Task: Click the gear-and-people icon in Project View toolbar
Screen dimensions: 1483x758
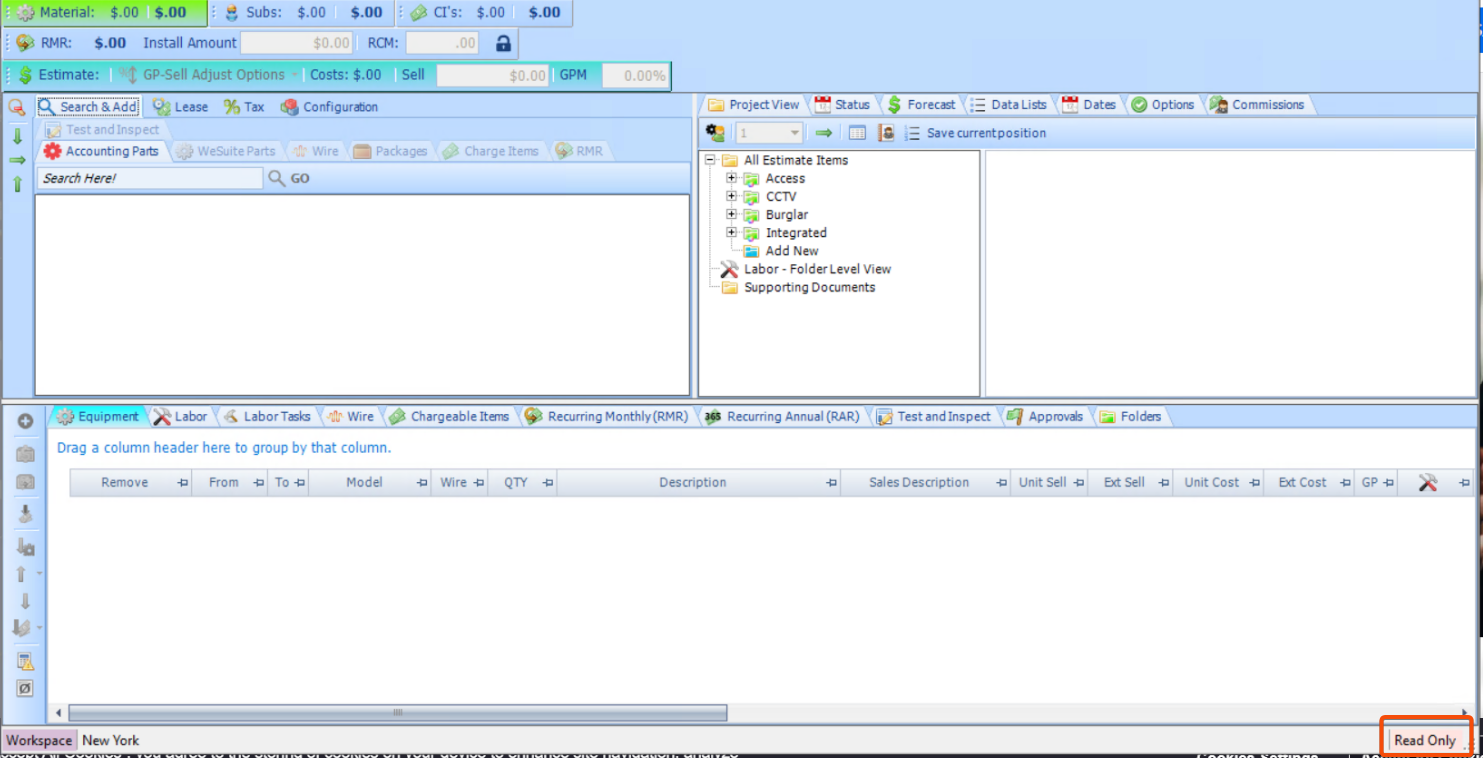Action: click(x=715, y=133)
